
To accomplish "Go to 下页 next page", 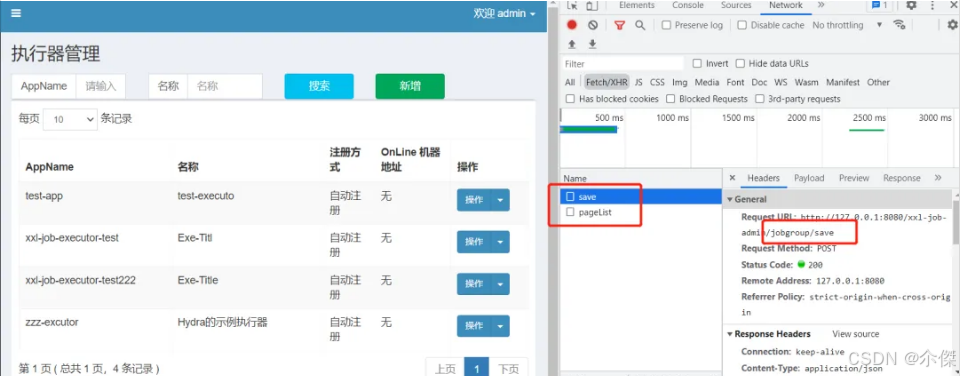I will [x=508, y=367].
